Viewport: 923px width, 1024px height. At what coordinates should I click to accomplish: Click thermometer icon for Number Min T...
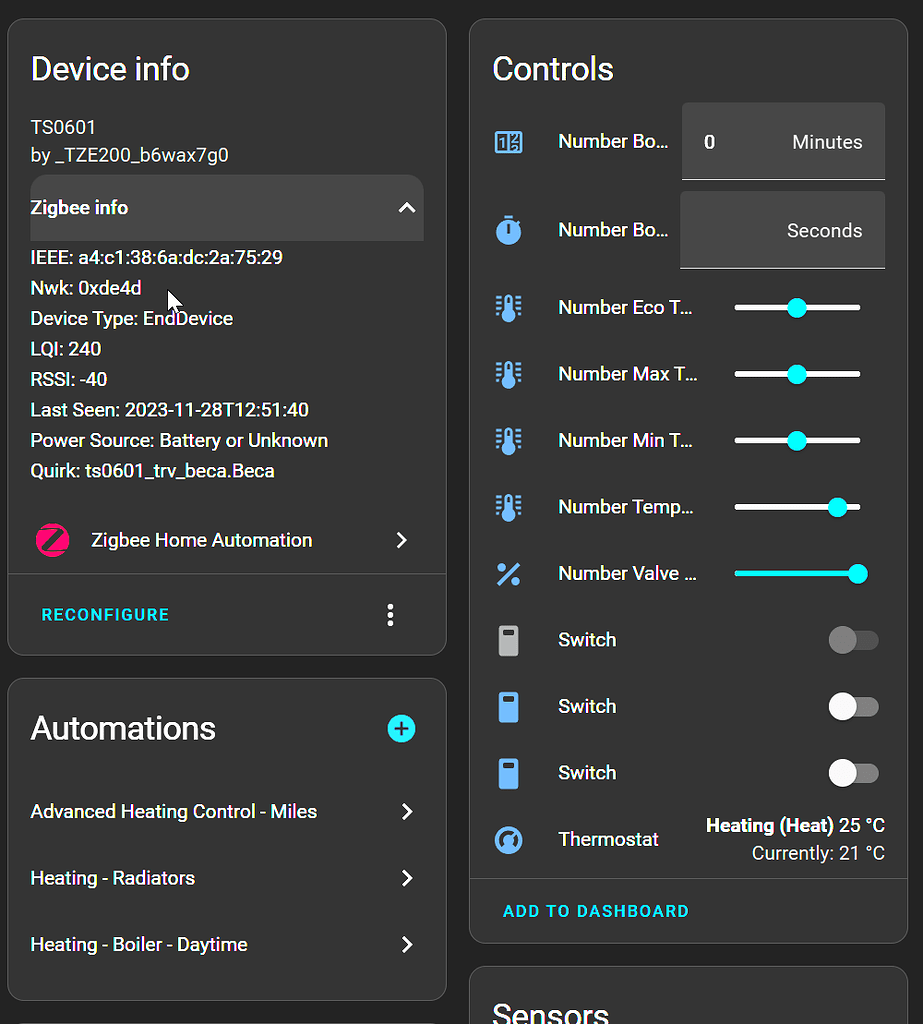click(x=508, y=441)
